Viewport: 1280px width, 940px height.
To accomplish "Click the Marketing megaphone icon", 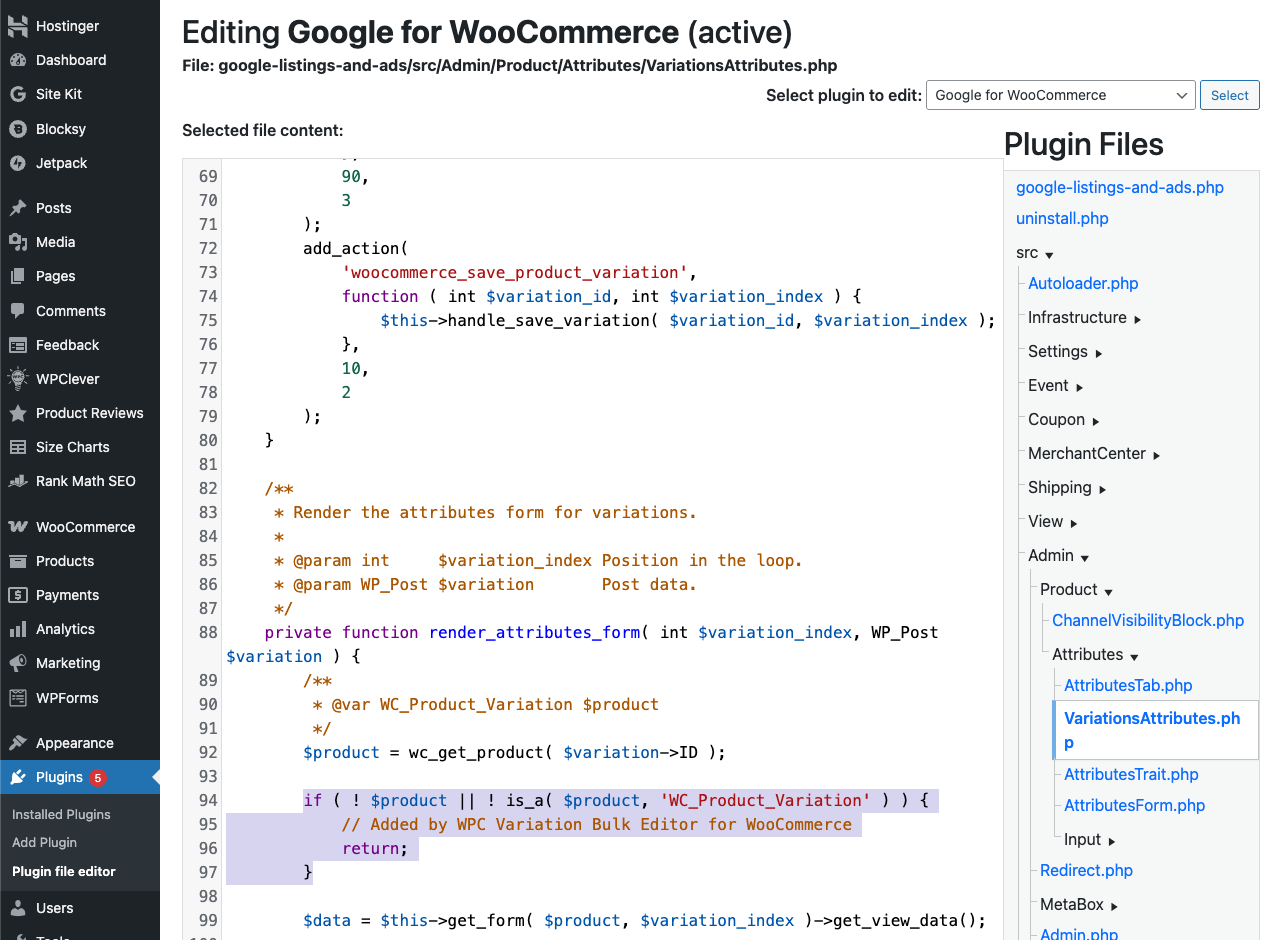I will [17, 663].
